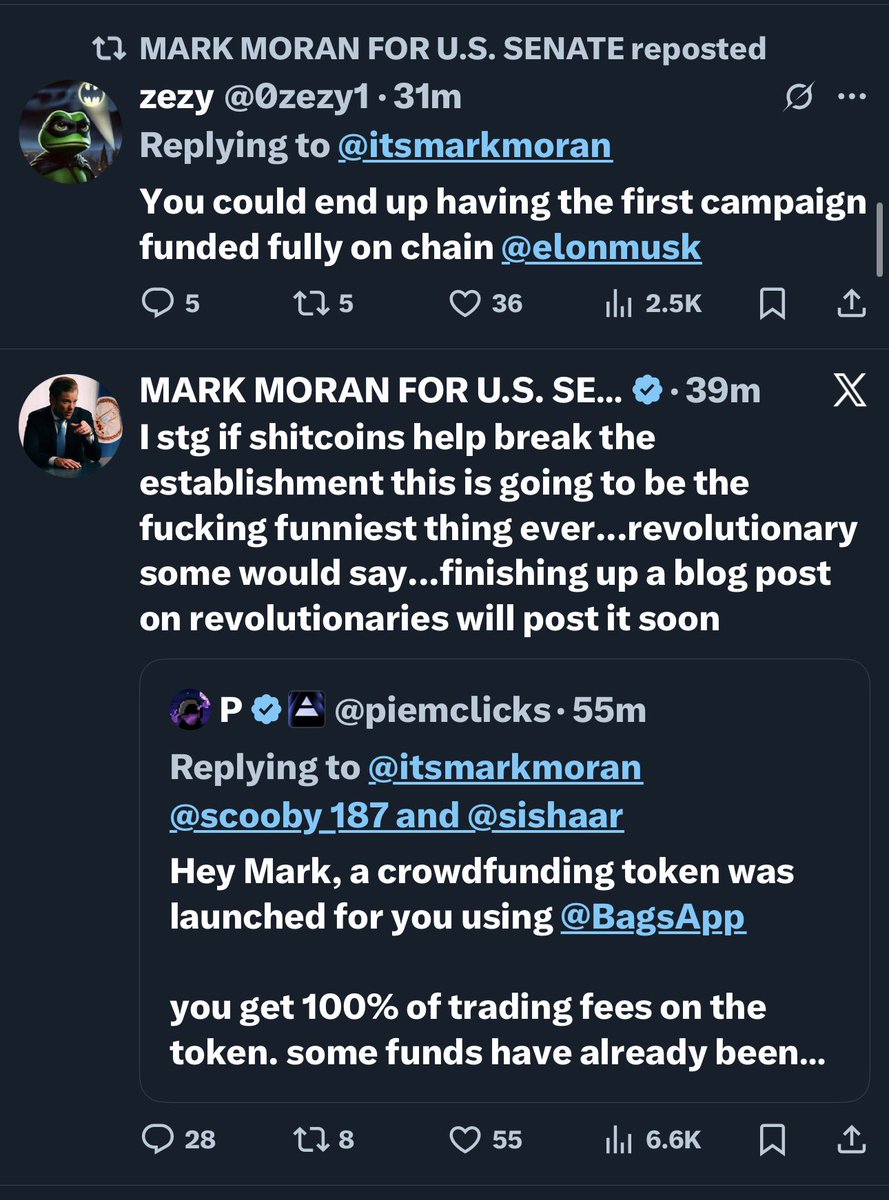Reply to zezy's post

(x=157, y=303)
